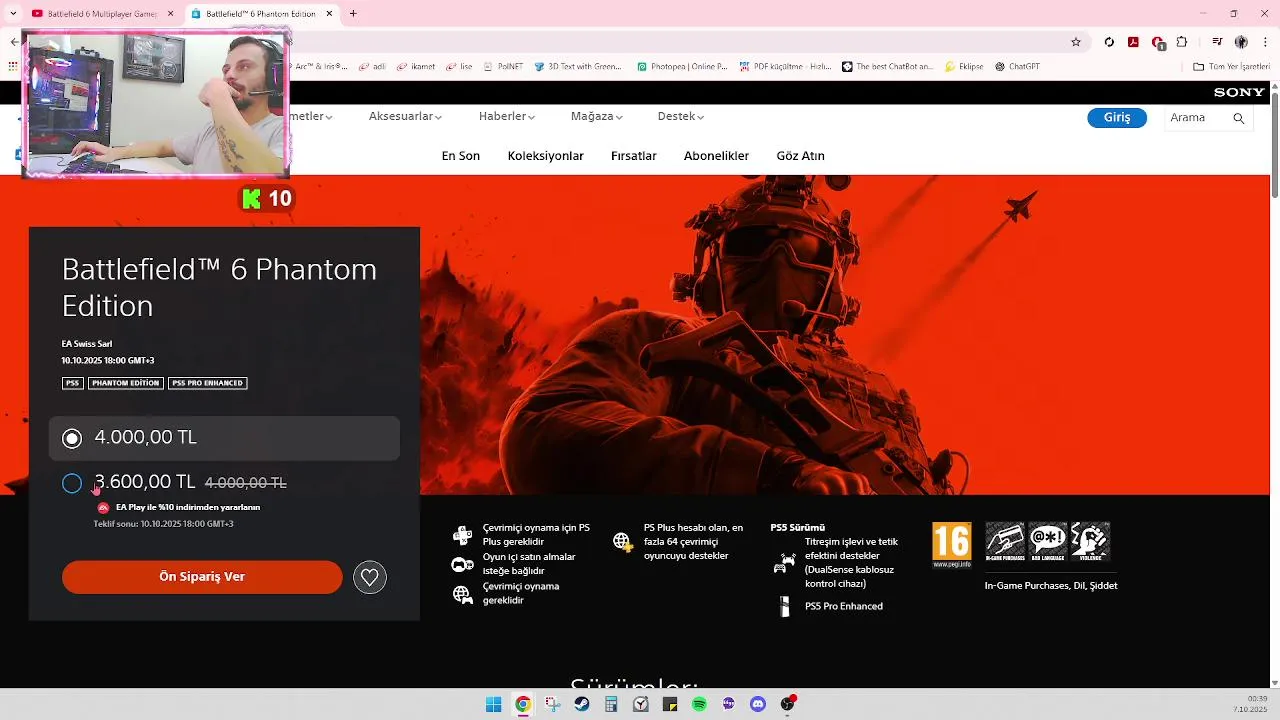Click the EA Swiss Sarl publisher text
The image size is (1280, 720).
point(87,344)
